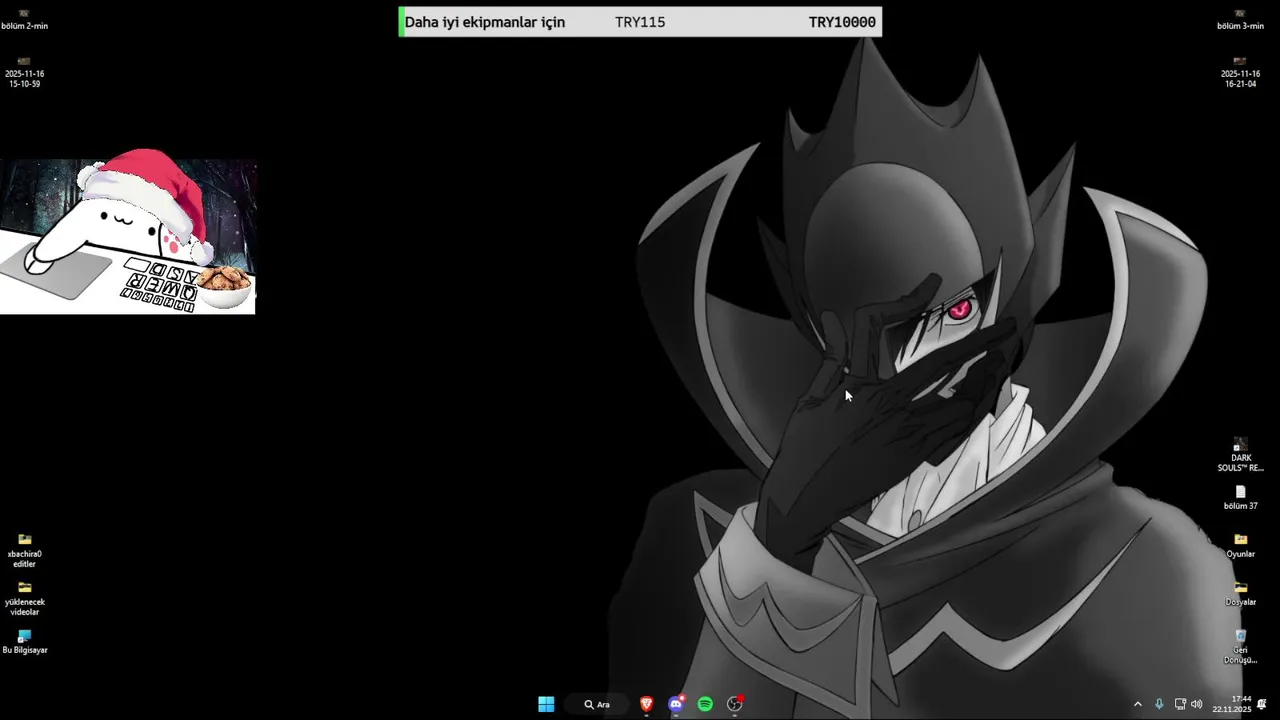Select the 2025-11-16 16-21-04 video file
Image resolution: width=1280 pixels, height=720 pixels.
pos(1240,73)
